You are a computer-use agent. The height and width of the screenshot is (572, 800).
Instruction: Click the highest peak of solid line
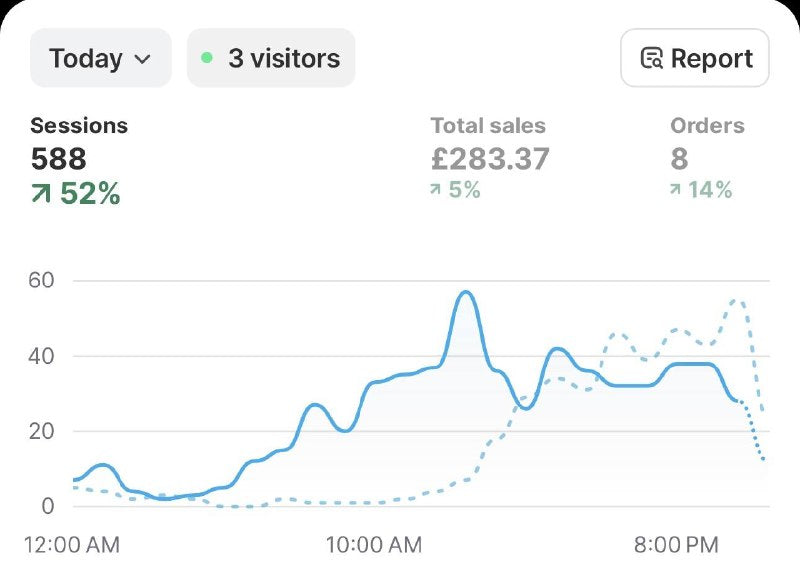pos(465,292)
